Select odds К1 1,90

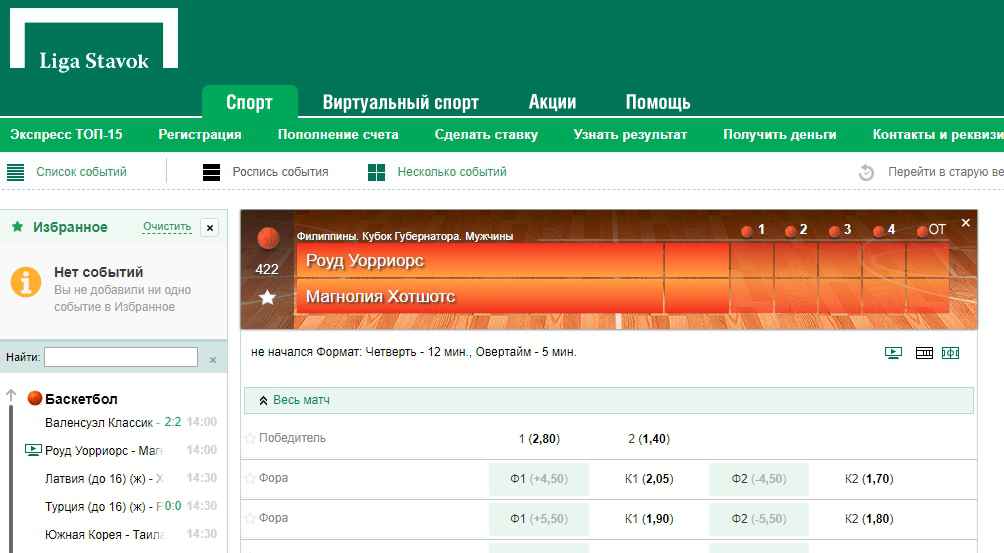[649, 518]
